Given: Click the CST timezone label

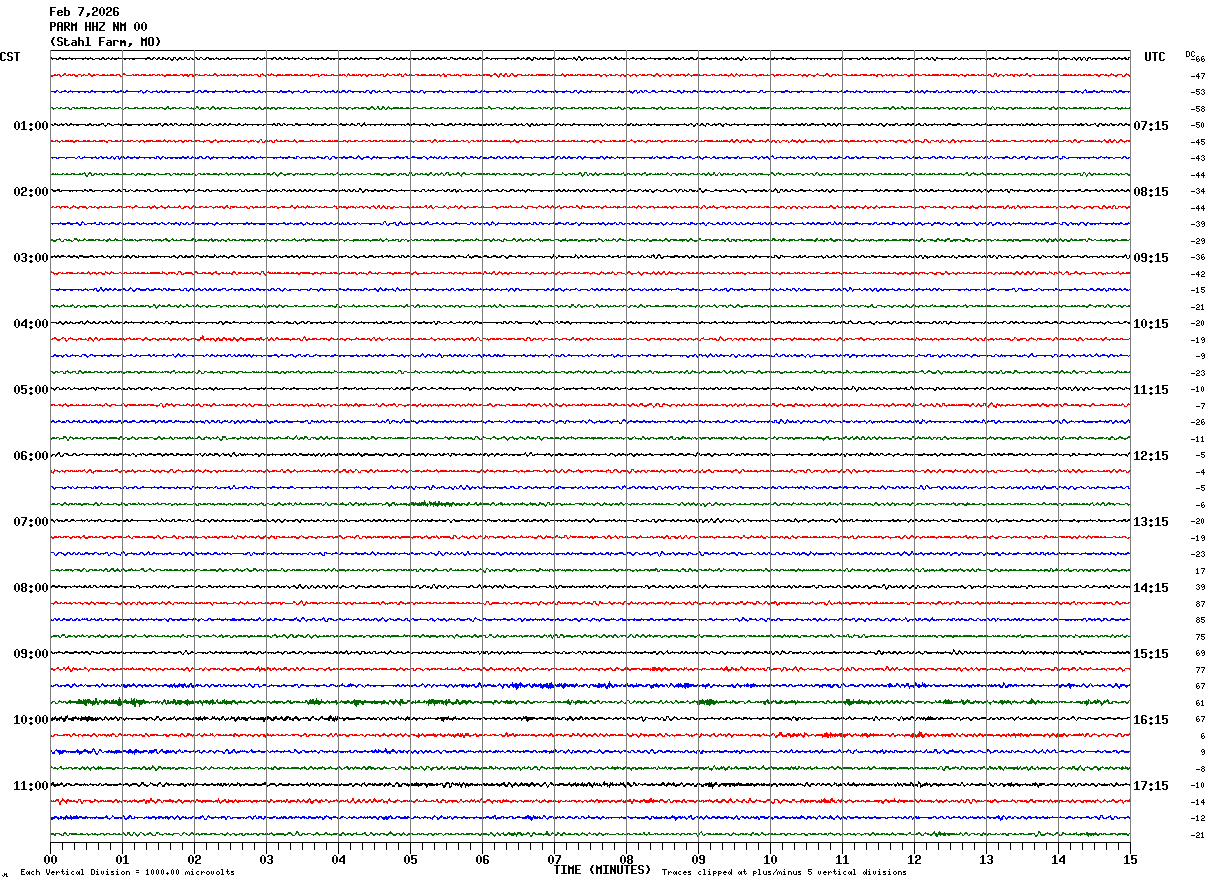Looking at the screenshot, I should click(x=10, y=57).
